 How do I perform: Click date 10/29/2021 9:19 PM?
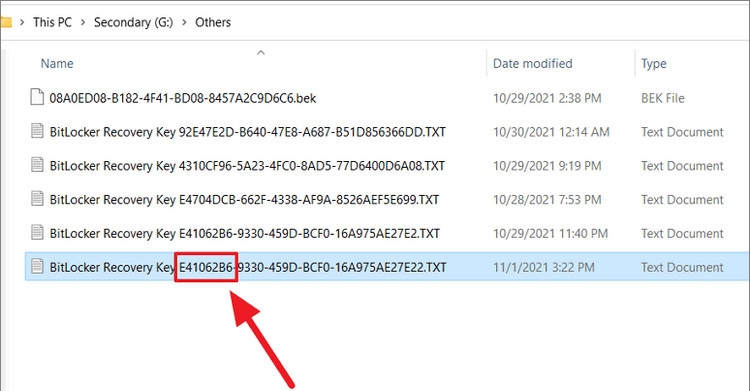coord(547,166)
